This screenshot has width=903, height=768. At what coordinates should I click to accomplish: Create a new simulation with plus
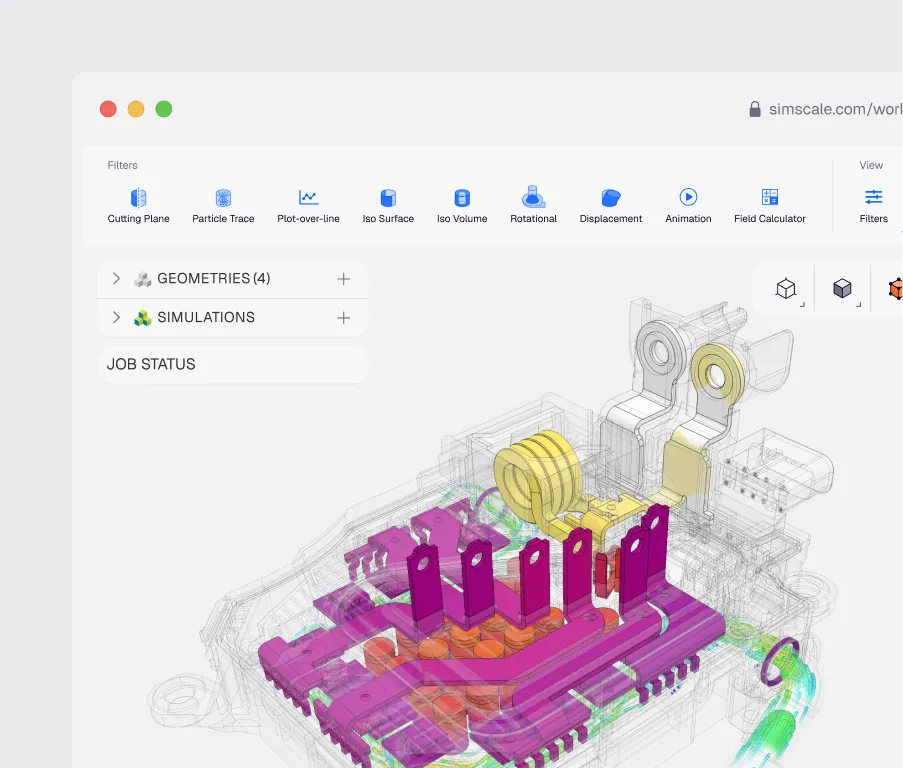[x=343, y=318]
